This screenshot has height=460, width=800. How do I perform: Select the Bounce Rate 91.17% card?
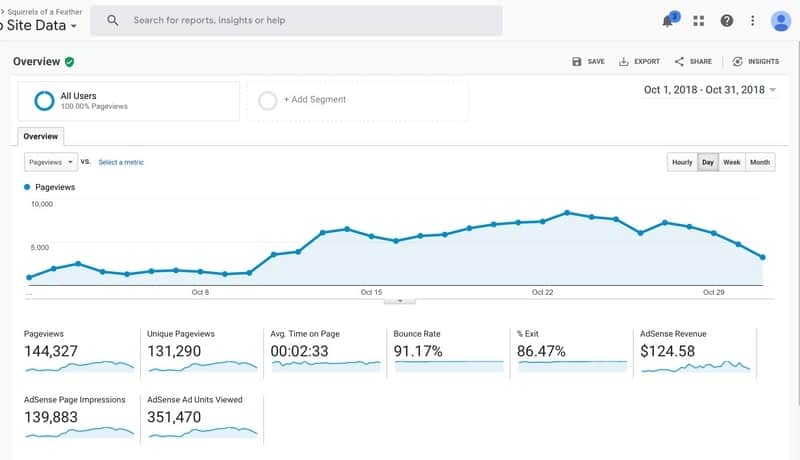449,352
